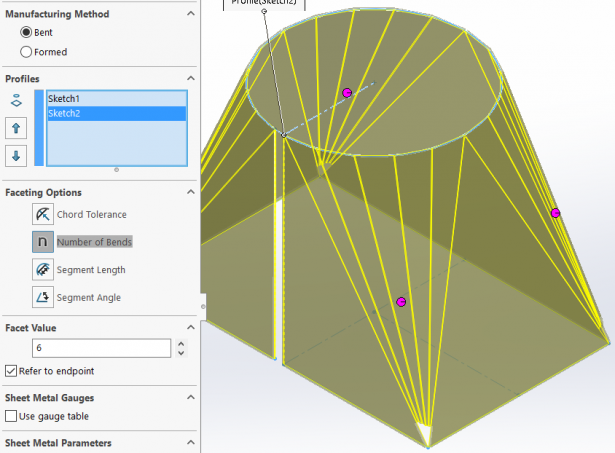Click the Chord Tolerance label
Viewport: 615px width, 453px height.
[91, 215]
